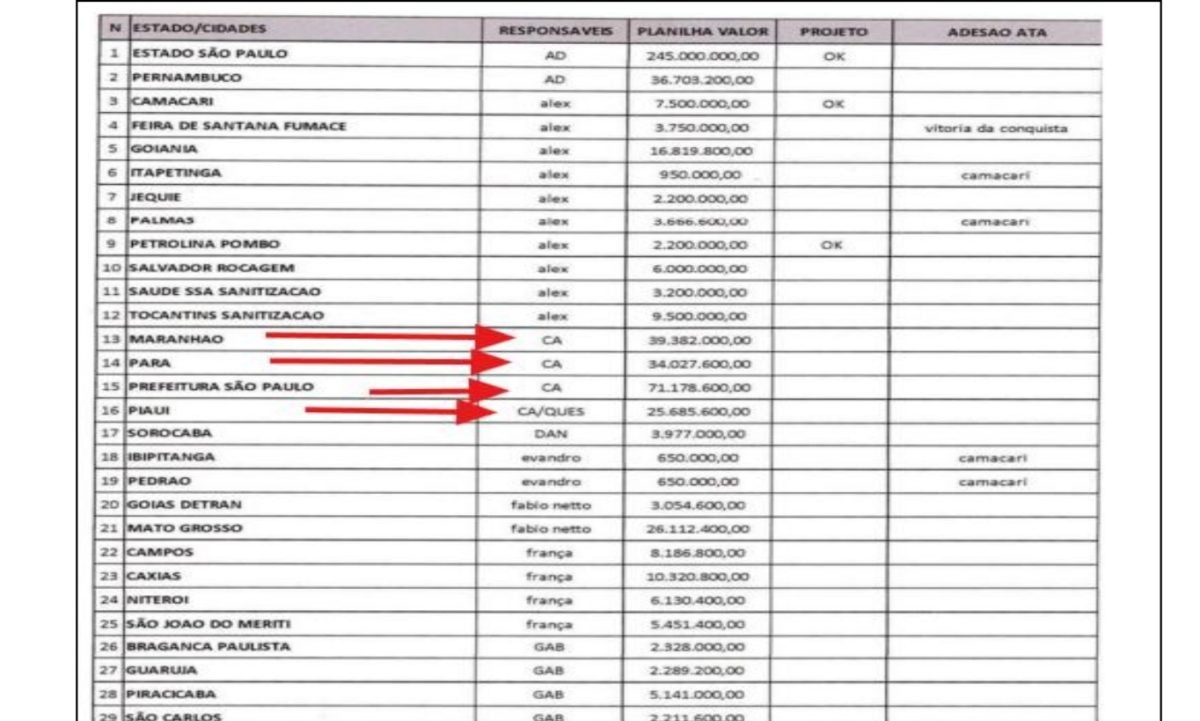
Task: Select the RESPONSAVEIS column header
Action: point(556,32)
